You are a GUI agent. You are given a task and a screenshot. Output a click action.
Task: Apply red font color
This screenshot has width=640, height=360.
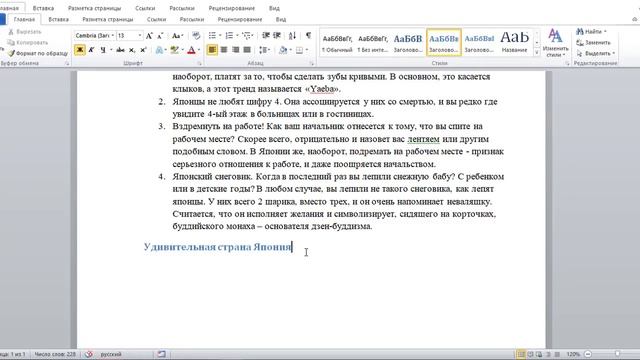point(191,50)
